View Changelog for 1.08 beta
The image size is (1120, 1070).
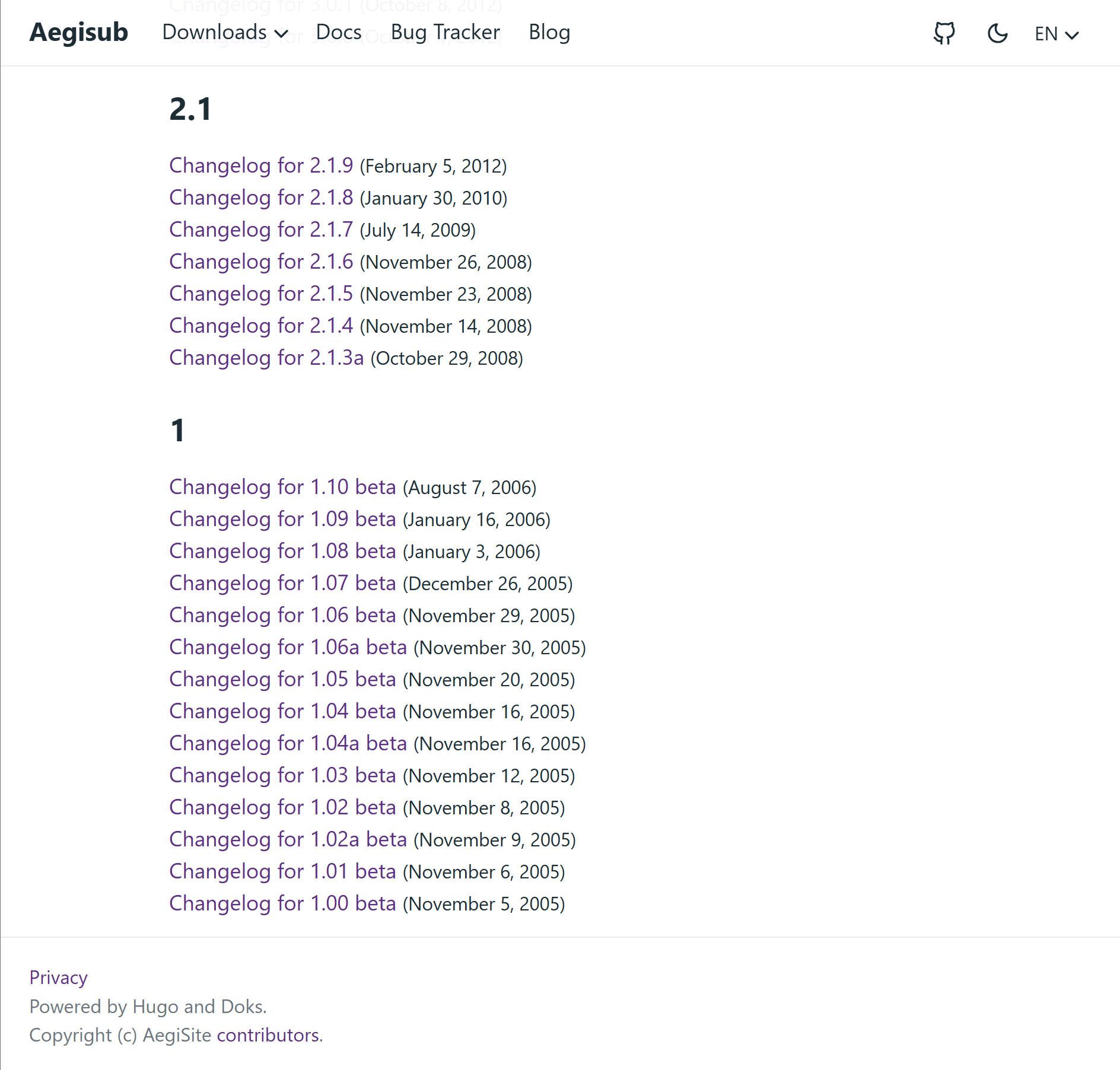[x=282, y=551]
